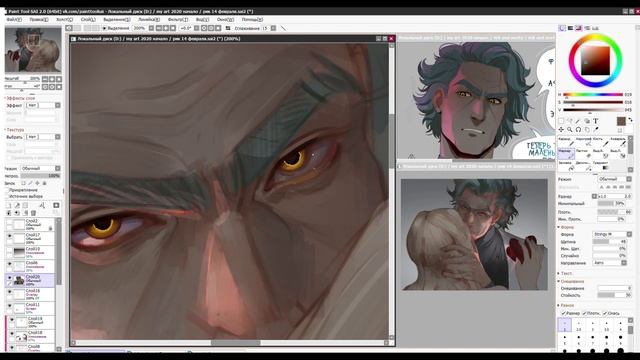Image resolution: width=640 pixels, height=360 pixels.
Task: Choose the Градиент gradient tool
Action: pos(601,165)
